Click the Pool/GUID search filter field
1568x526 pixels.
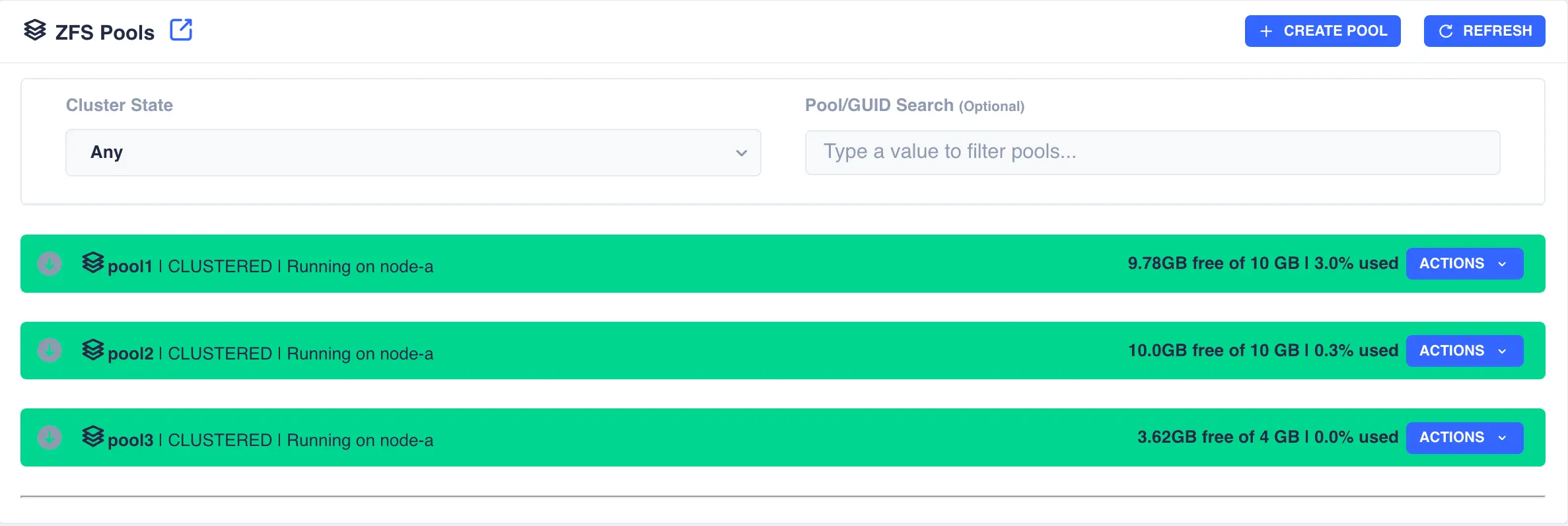1152,152
